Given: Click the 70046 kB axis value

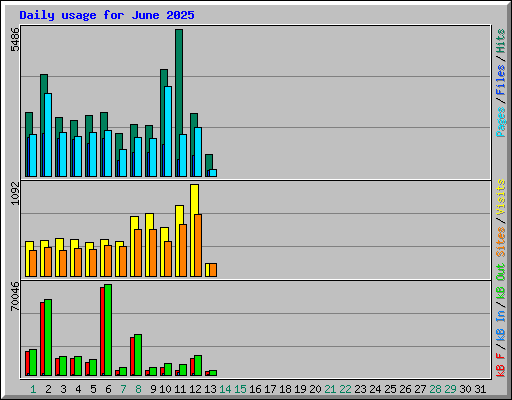Looking at the screenshot, I should [x=15, y=296].
